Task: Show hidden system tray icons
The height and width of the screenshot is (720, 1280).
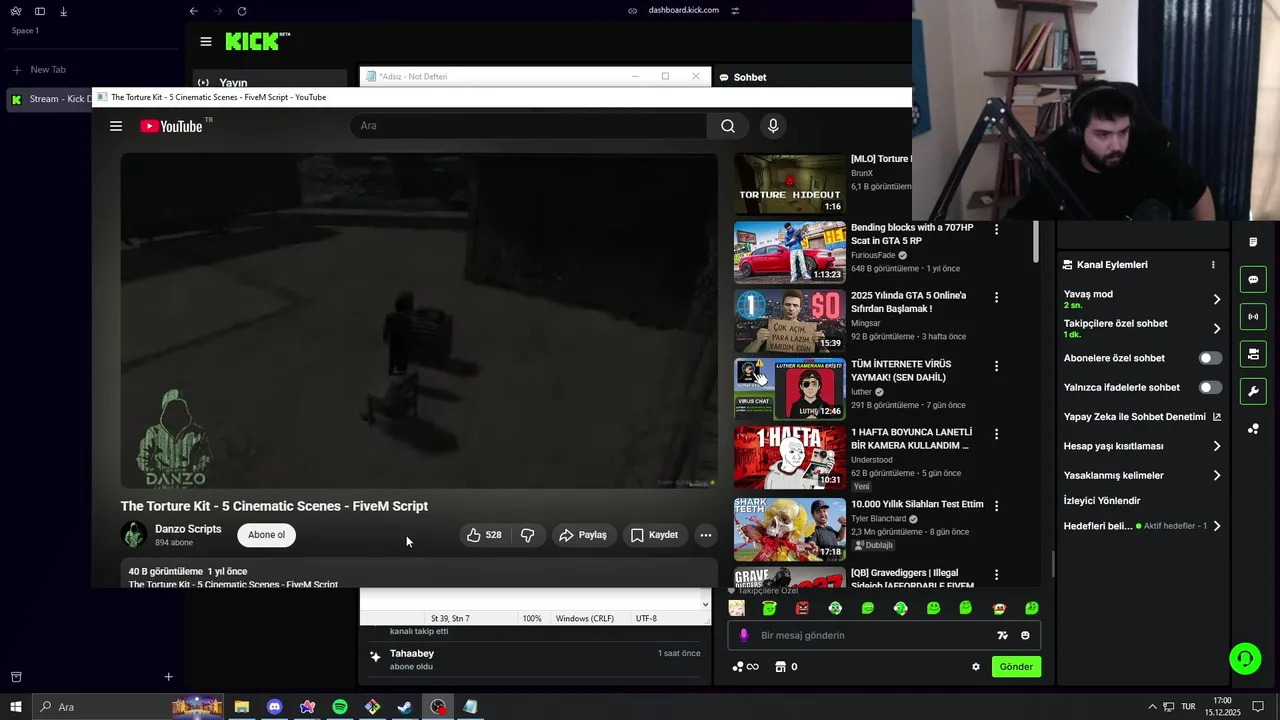Action: (1152, 707)
